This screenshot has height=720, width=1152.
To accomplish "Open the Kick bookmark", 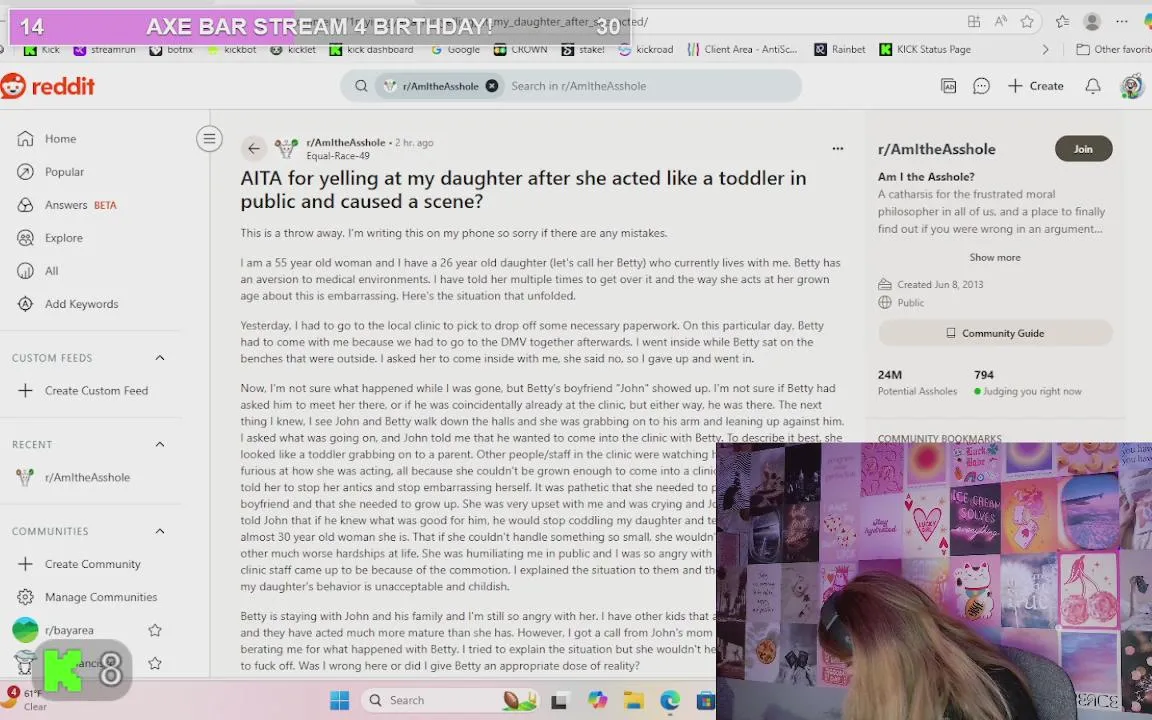I will pyautogui.click(x=42, y=49).
